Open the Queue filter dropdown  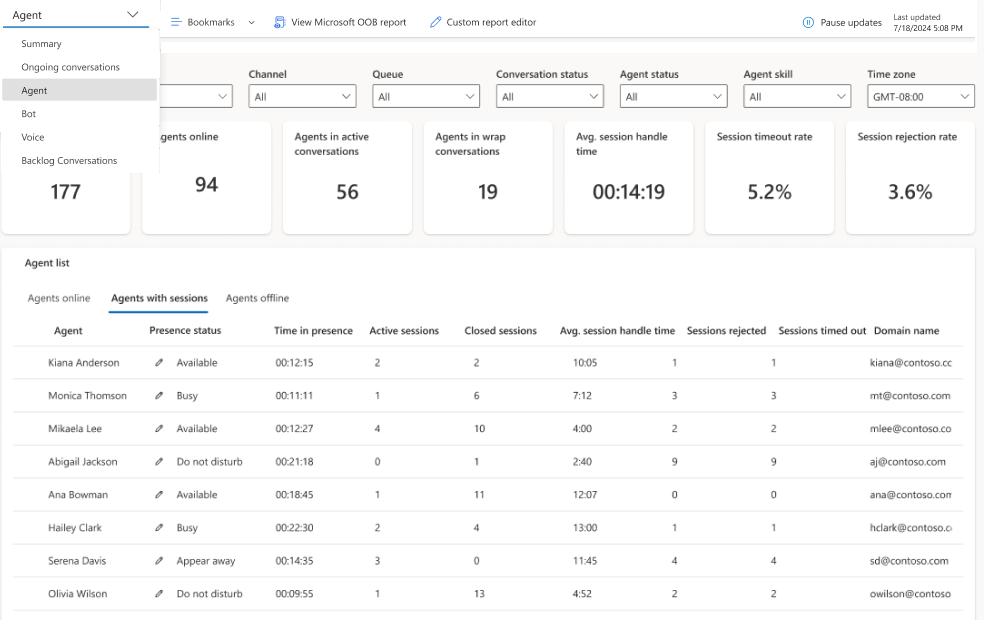pyautogui.click(x=426, y=97)
